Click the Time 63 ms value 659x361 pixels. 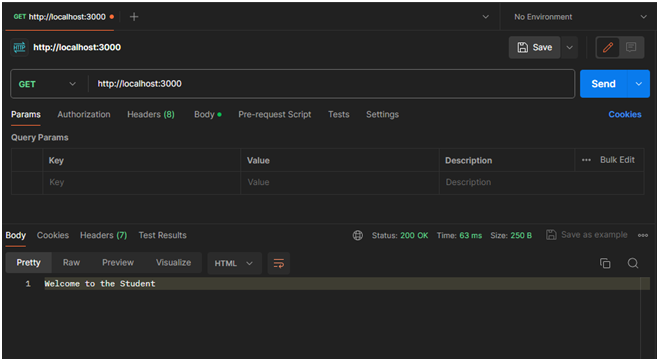pos(470,235)
